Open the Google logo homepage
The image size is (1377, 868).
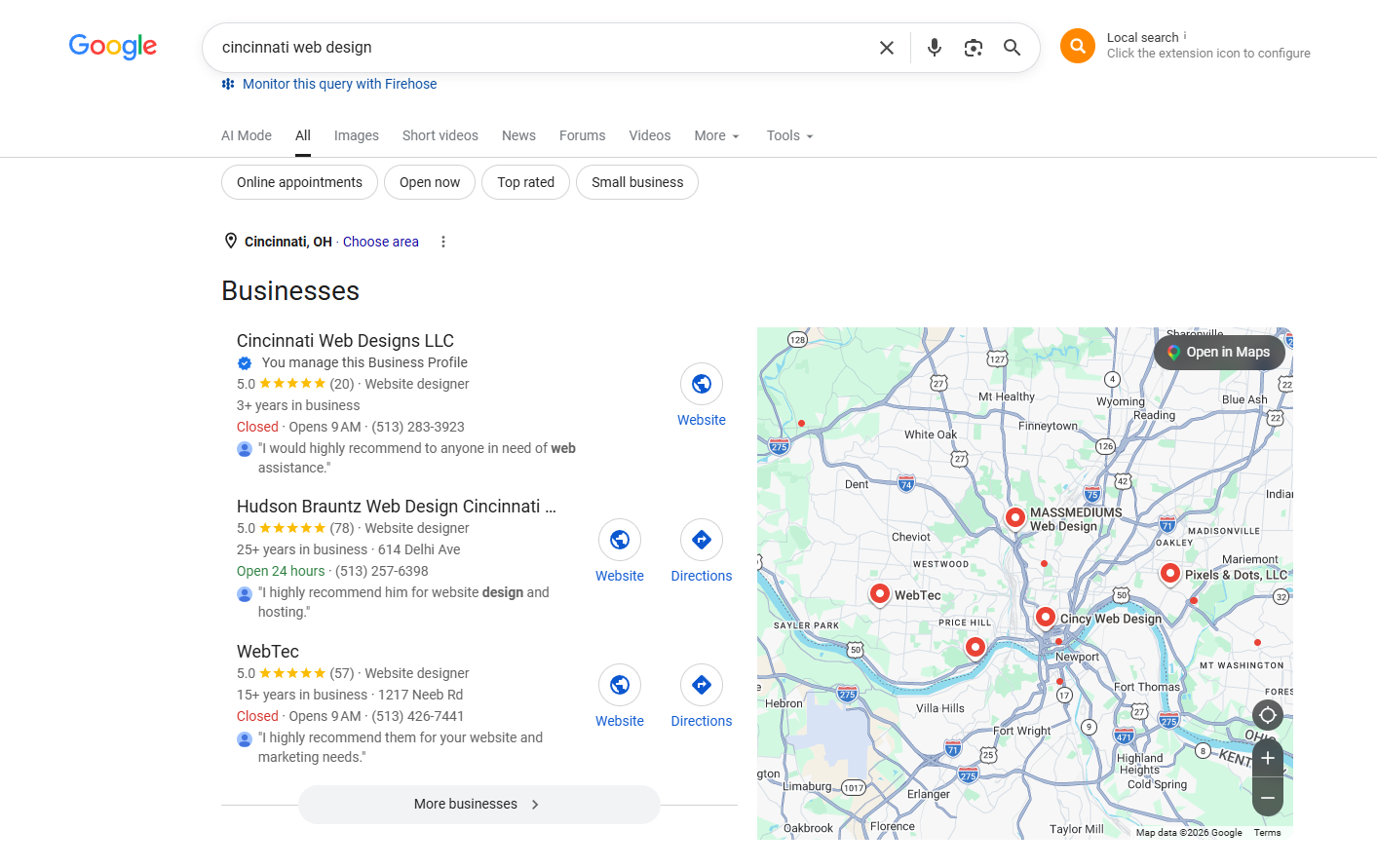[113, 47]
